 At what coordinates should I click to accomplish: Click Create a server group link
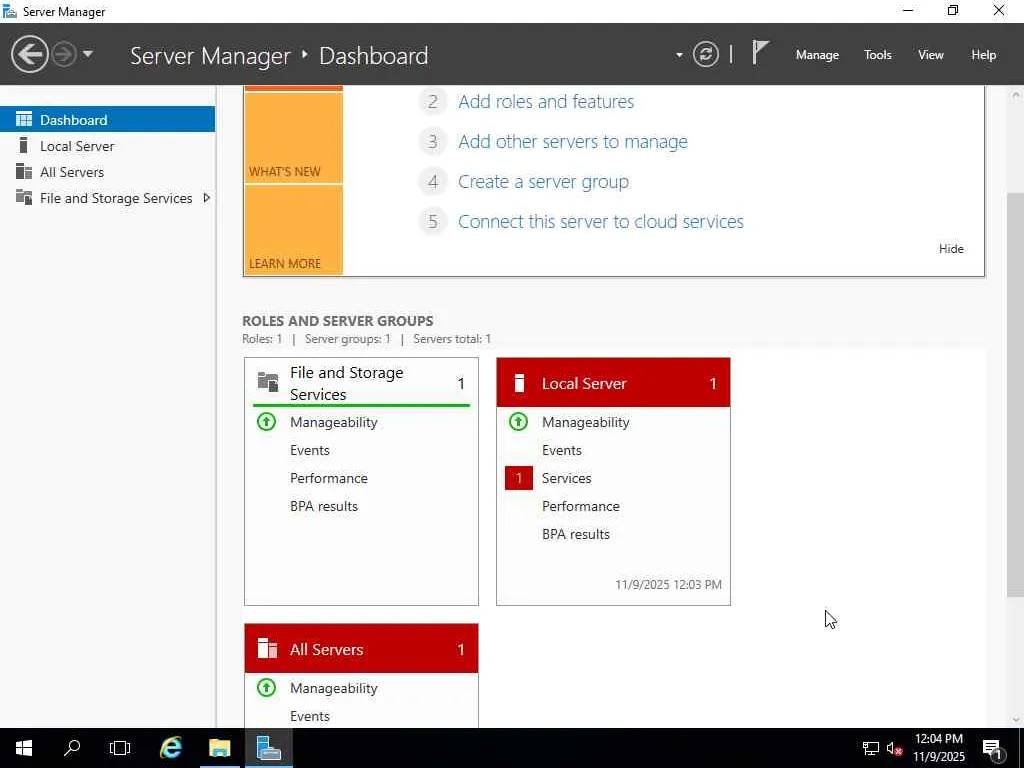coord(543,182)
